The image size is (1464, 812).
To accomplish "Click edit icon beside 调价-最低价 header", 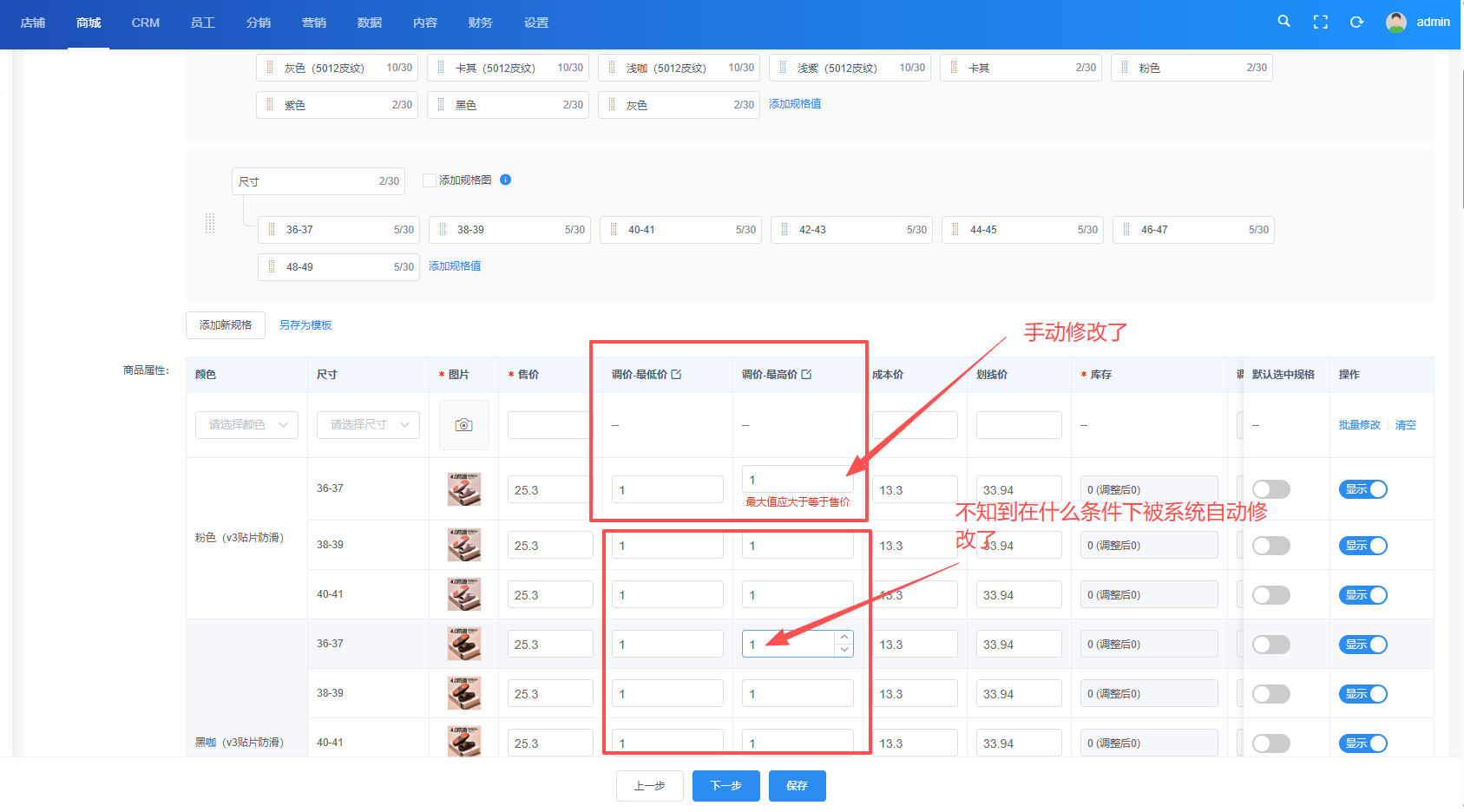I will point(676,375).
